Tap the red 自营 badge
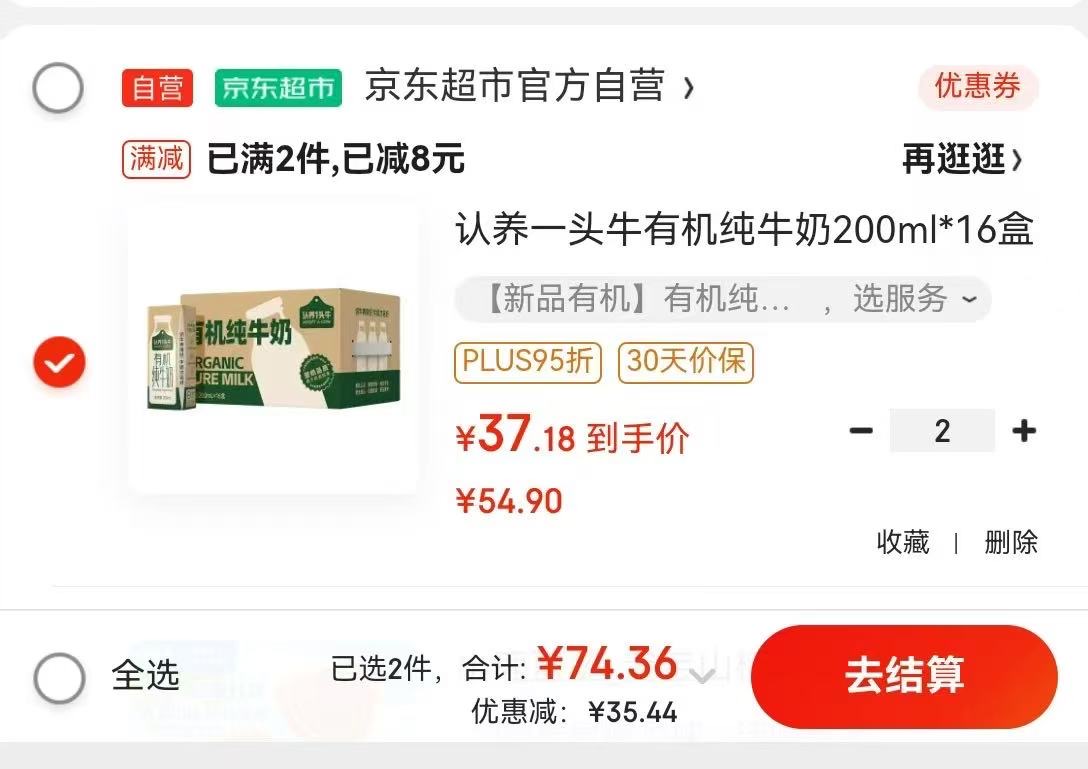 coord(157,88)
